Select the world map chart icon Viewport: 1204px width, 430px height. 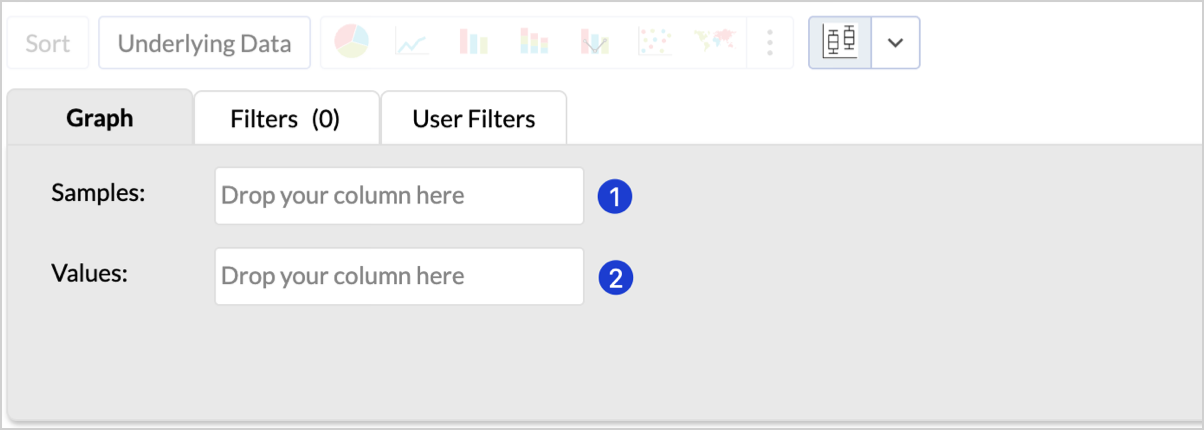click(714, 42)
